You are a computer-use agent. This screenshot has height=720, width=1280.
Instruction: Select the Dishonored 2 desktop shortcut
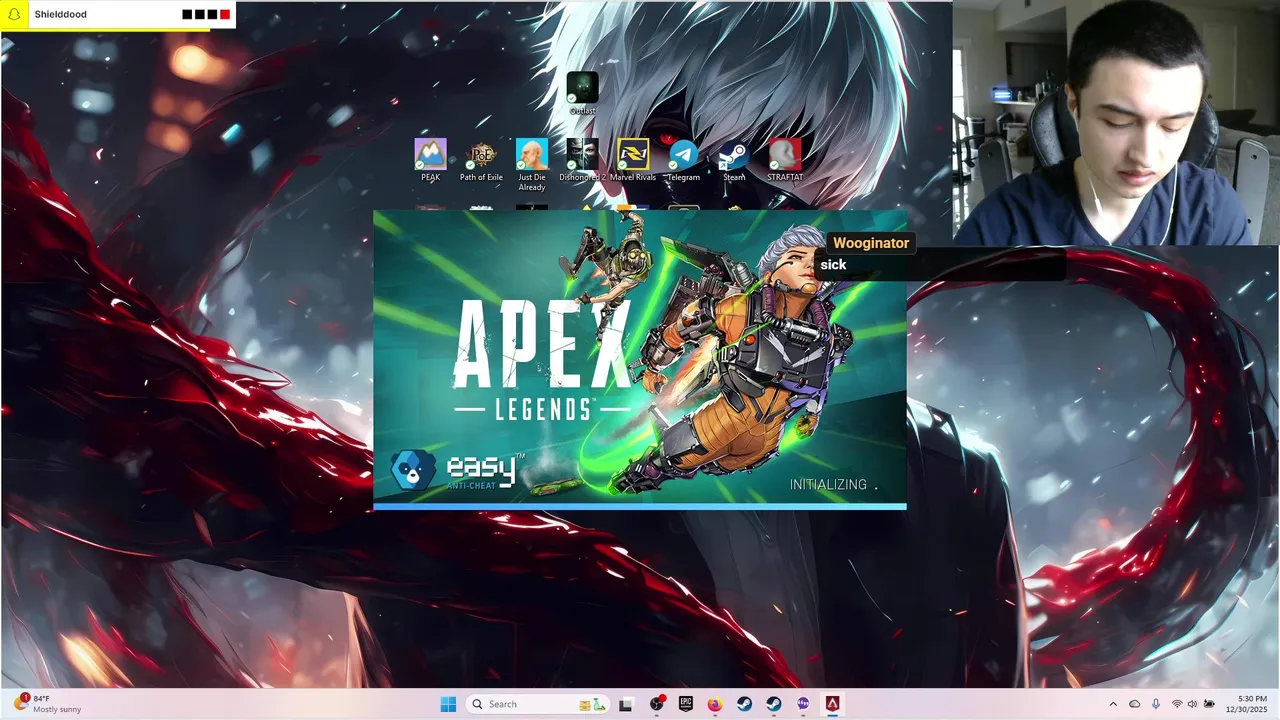coord(582,160)
